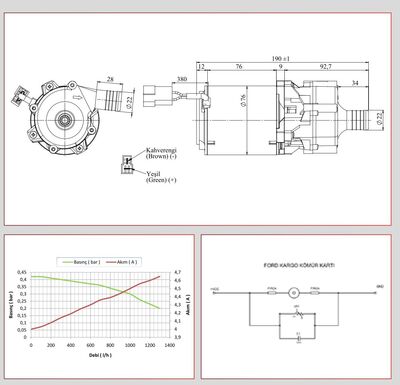This screenshot has width=400, height=385.
Task: Select the 600 tick on the flow axis
Action: pos(90,345)
